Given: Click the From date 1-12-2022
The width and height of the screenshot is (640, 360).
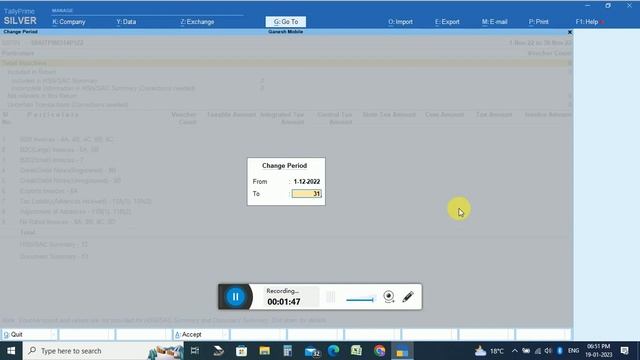Looking at the screenshot, I should click(x=307, y=182).
